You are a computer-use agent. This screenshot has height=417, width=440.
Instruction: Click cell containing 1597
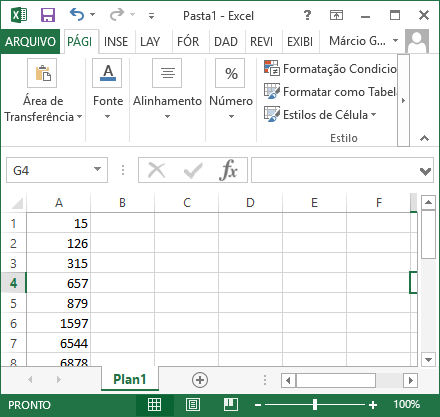59,323
